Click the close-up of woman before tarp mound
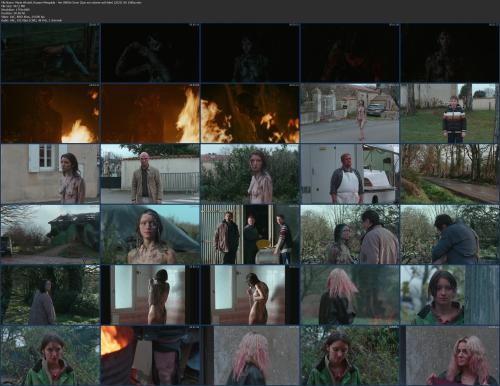The height and width of the screenshot is (386, 500). 150,234
